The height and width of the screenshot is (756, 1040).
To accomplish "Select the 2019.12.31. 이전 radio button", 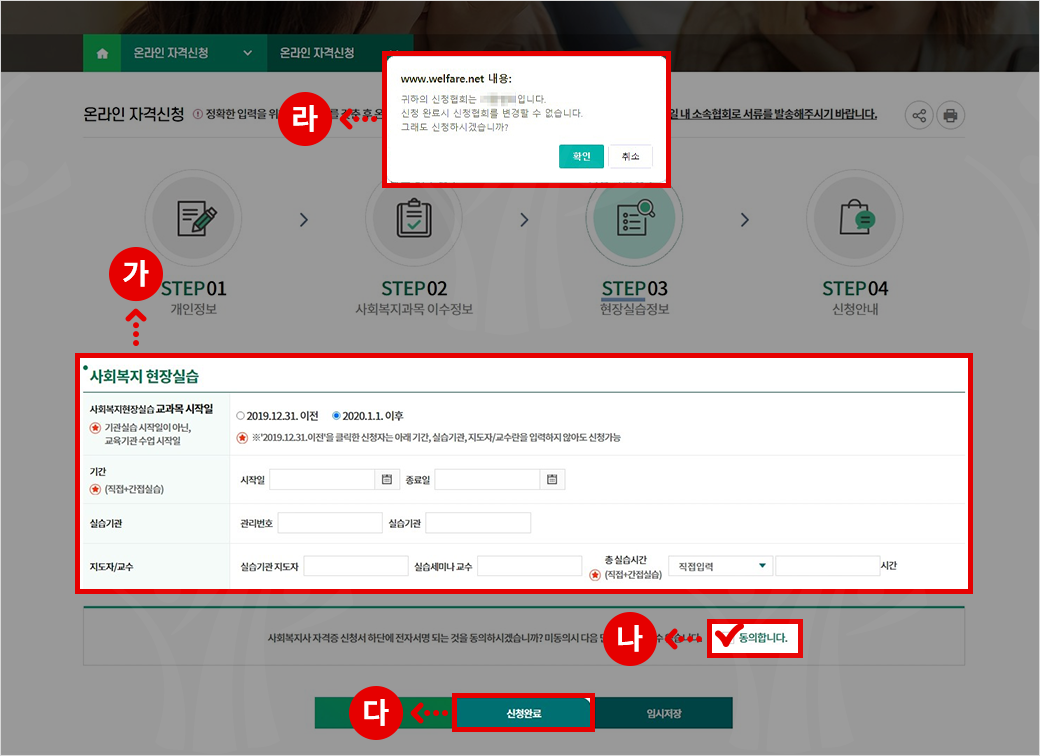I will coord(240,416).
